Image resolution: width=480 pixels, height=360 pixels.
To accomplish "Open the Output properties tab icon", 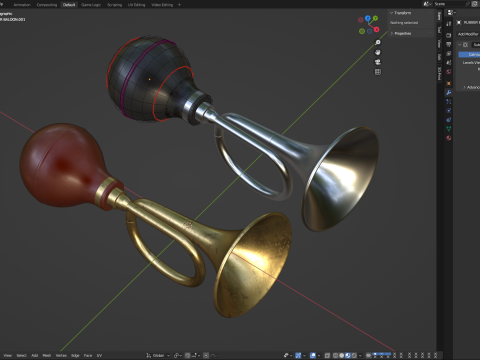I will [x=449, y=44].
